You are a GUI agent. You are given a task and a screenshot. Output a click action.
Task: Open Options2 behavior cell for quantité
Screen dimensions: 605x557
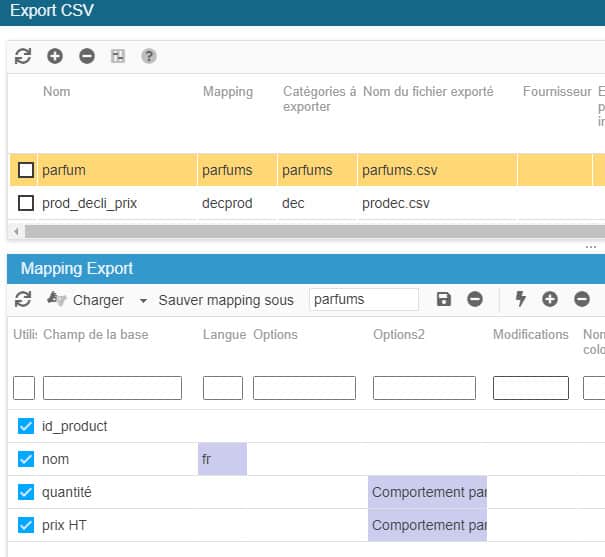(427, 492)
